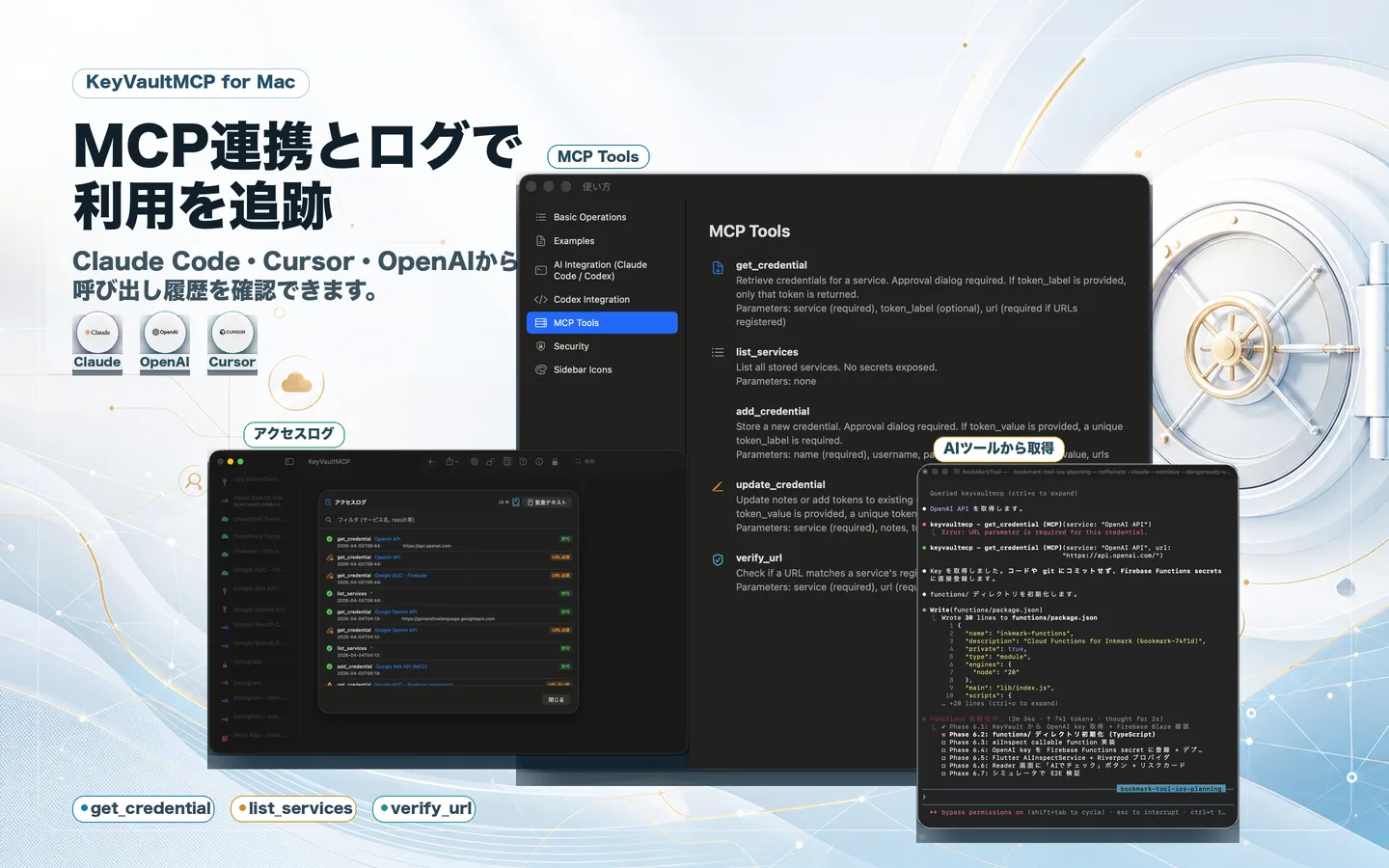The height and width of the screenshot is (868, 1389).
Task: Click bypass permissions on text in terminal
Action: click(x=982, y=812)
